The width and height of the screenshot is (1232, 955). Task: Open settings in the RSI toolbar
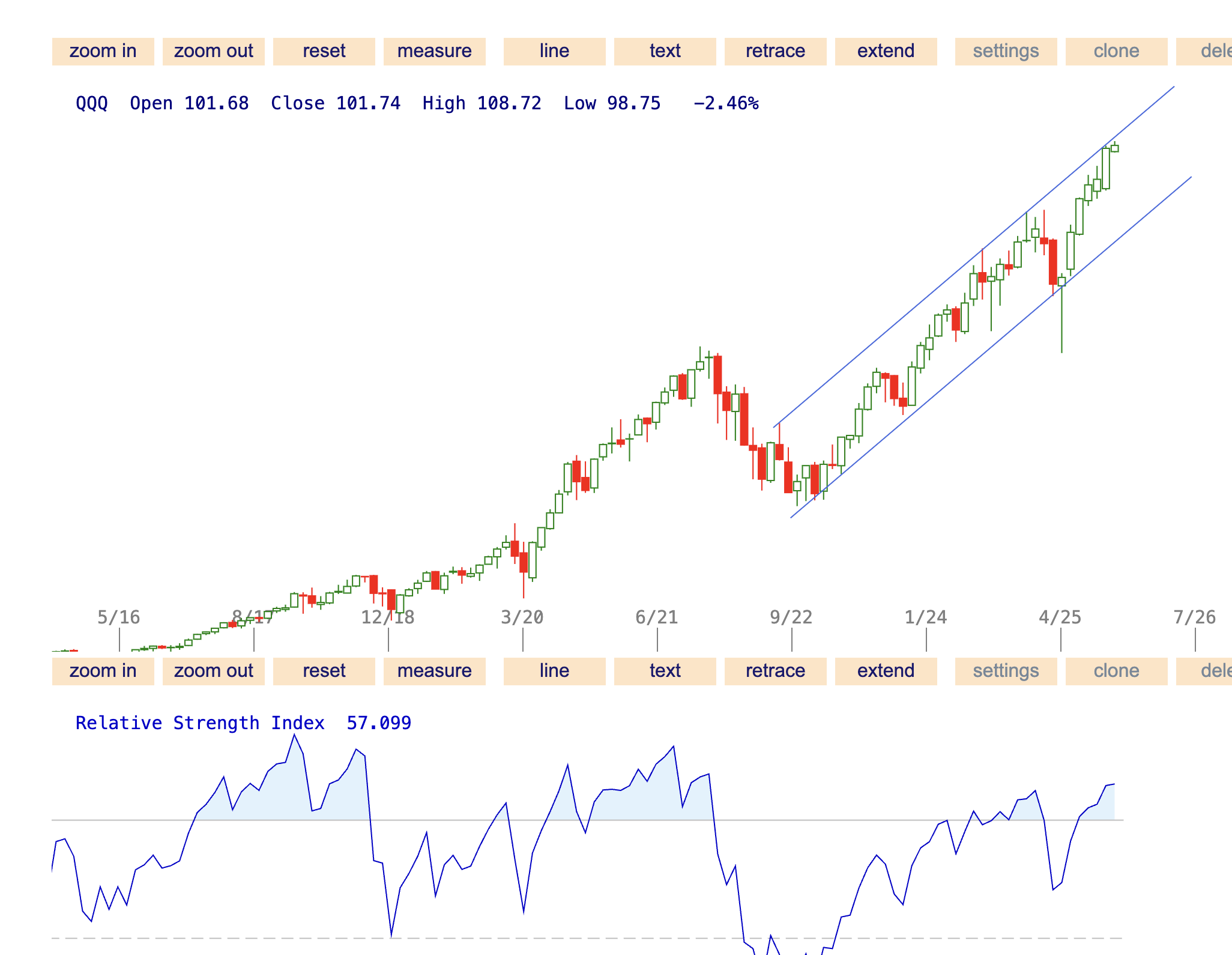coord(1006,671)
